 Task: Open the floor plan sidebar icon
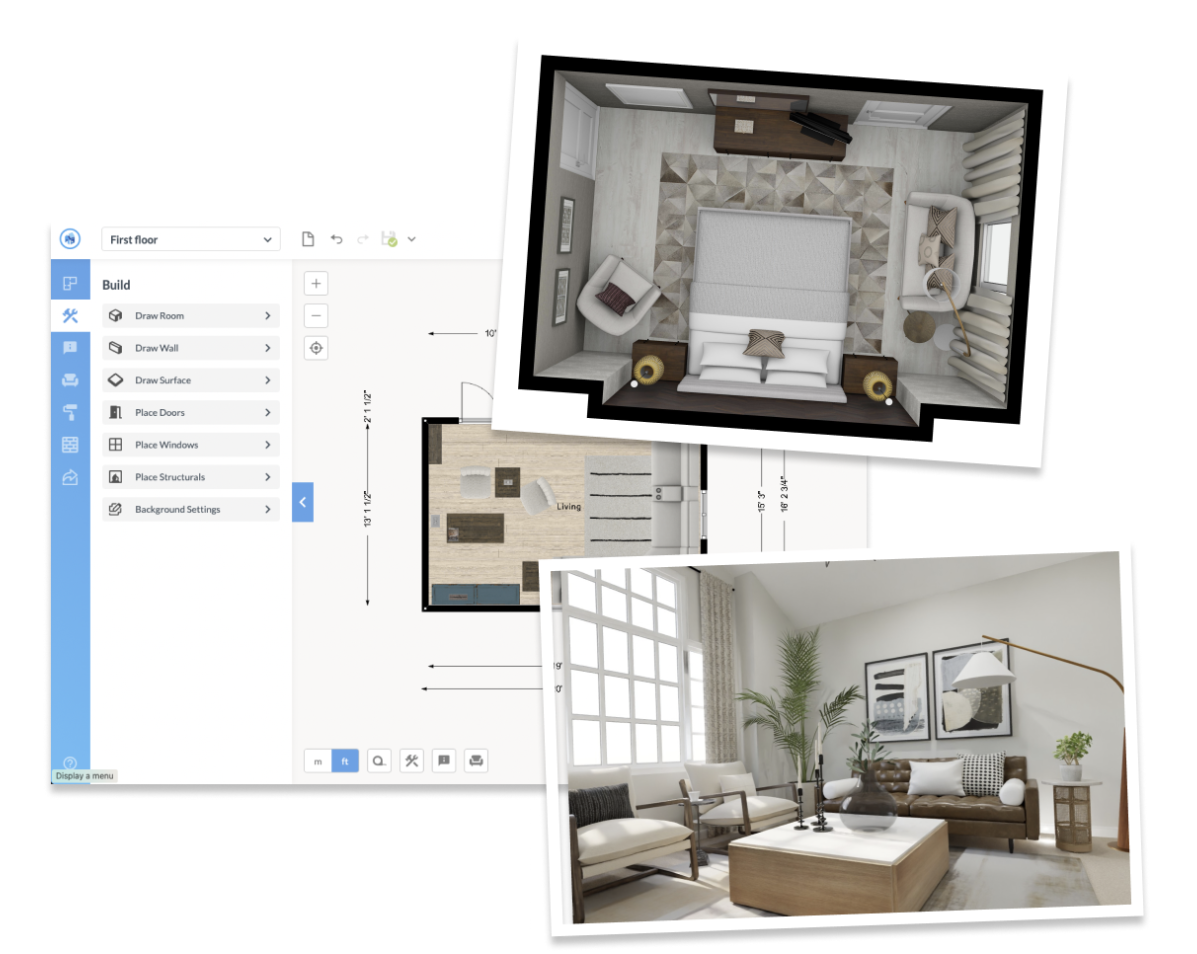[x=70, y=284]
